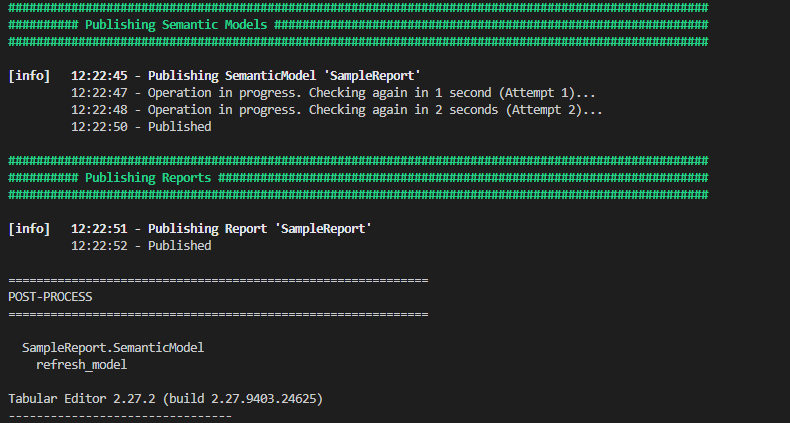Click the 12:22:50 Published line
This screenshot has height=423, width=790.
(141, 126)
